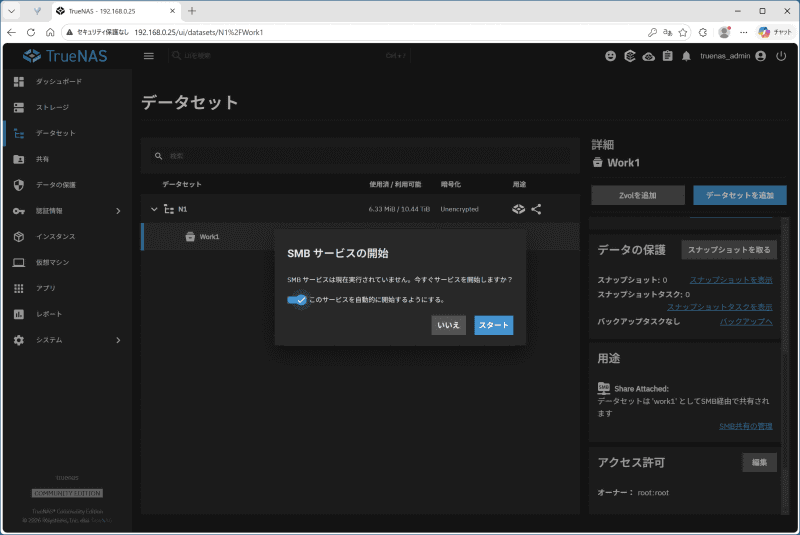The image size is (800, 535).
Task: Go to browser home page
Action: (x=50, y=32)
